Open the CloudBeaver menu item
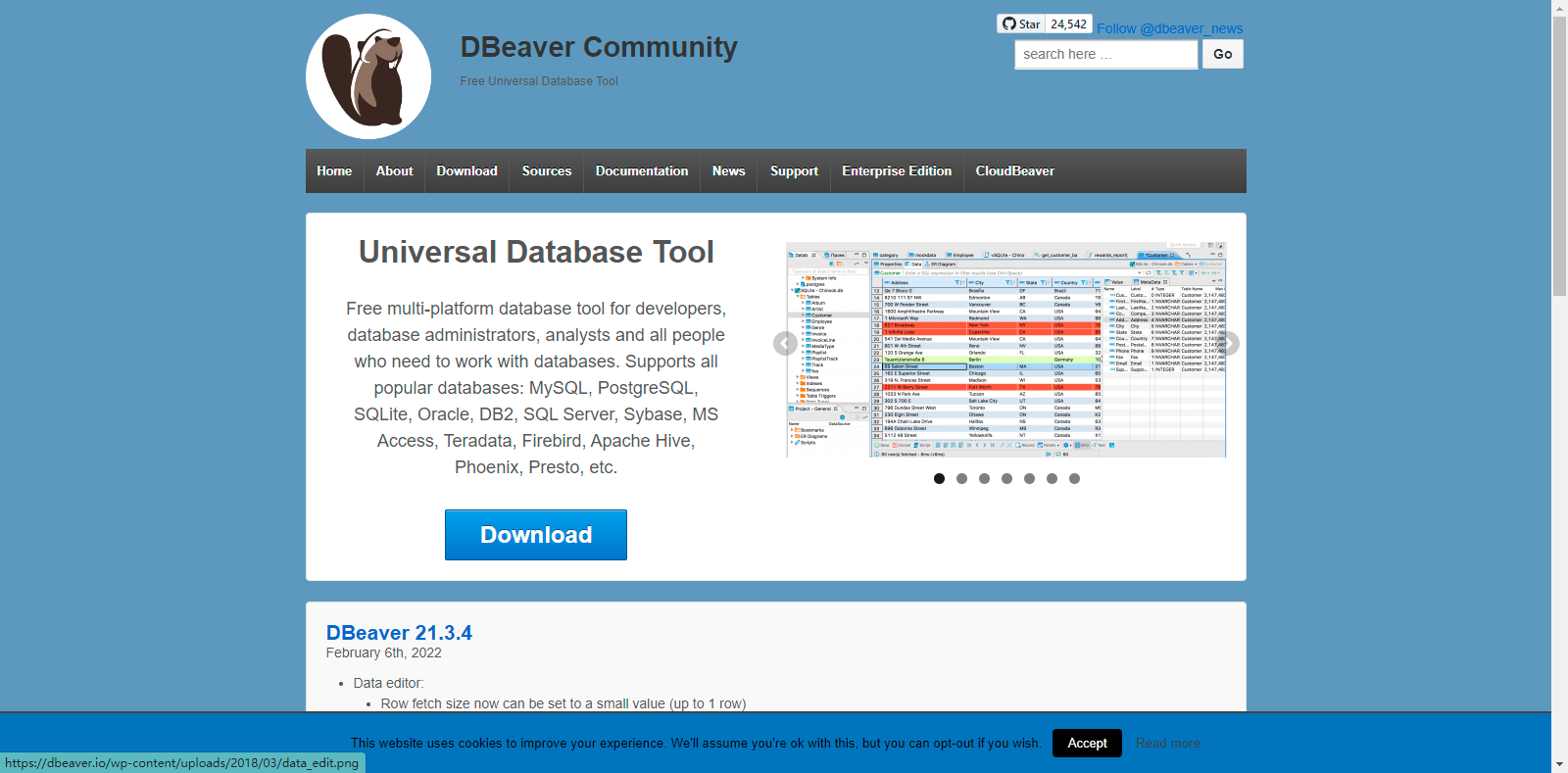This screenshot has height=773, width=1568. (x=1015, y=170)
